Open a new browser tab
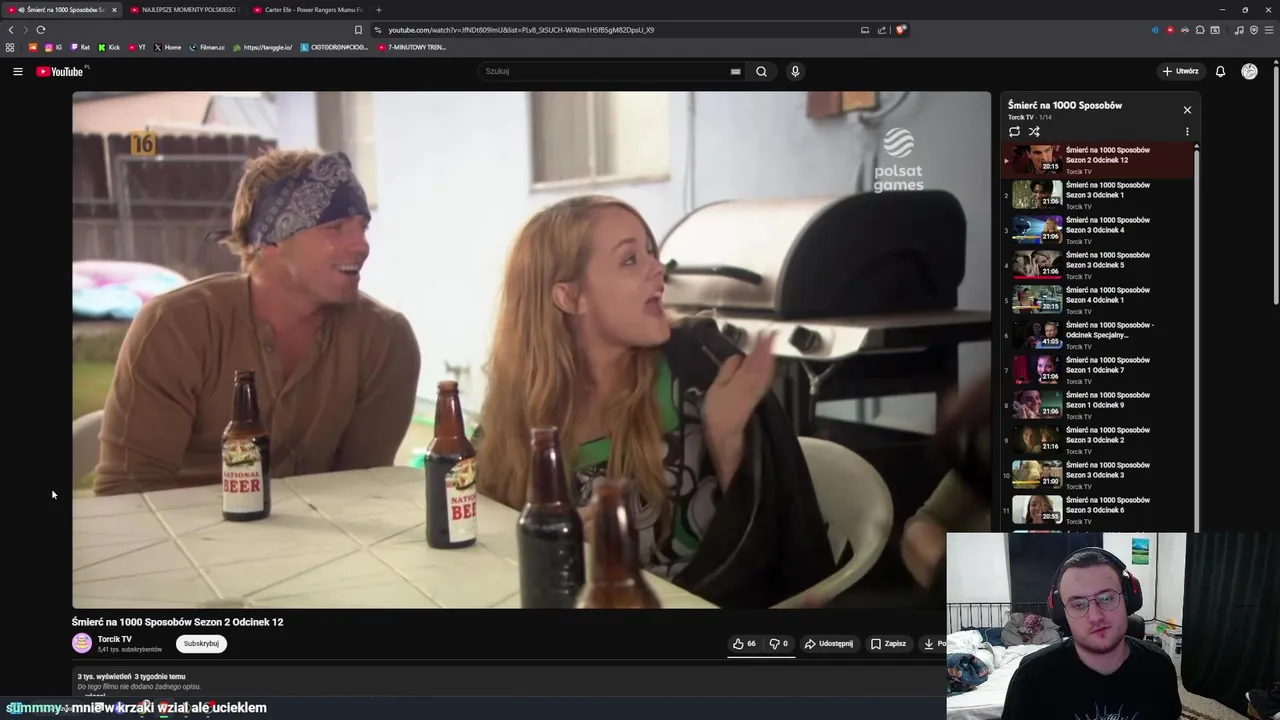 point(378,10)
